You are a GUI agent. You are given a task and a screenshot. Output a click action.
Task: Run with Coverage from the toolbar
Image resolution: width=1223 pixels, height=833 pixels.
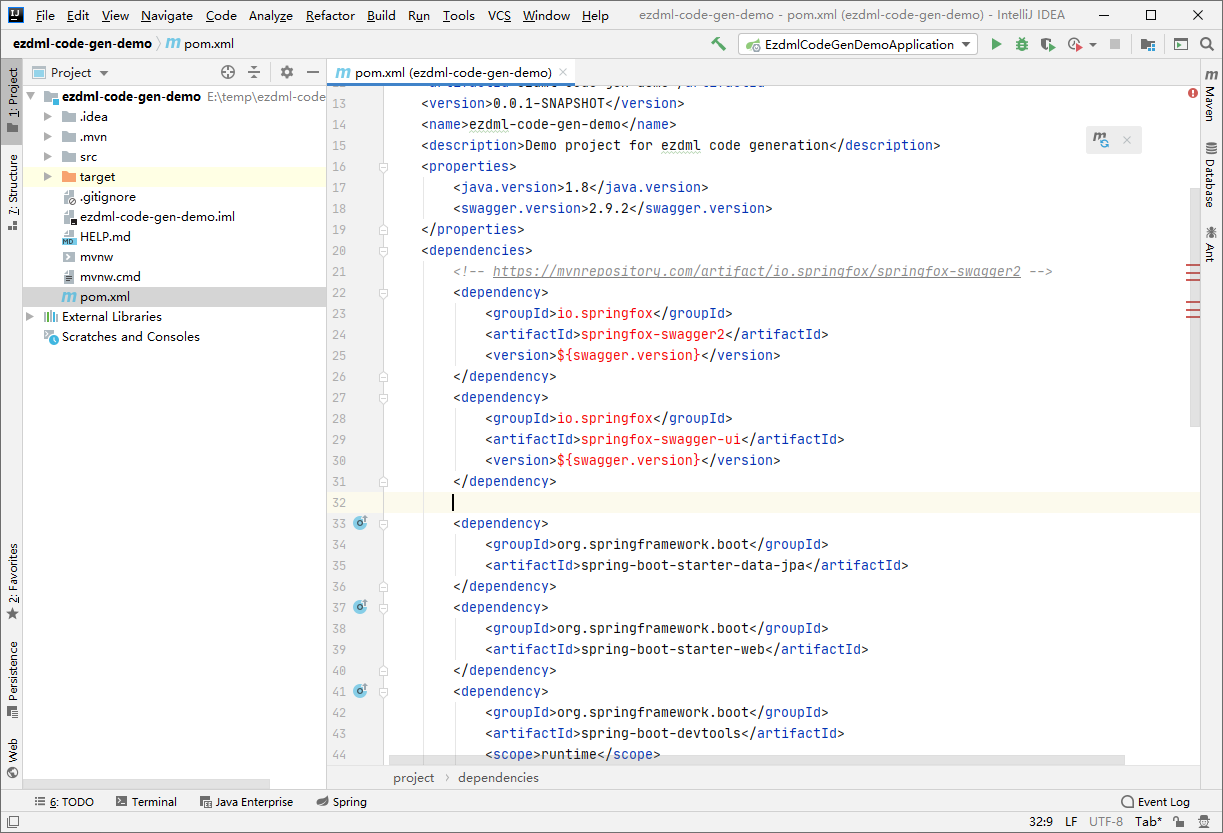1047,44
